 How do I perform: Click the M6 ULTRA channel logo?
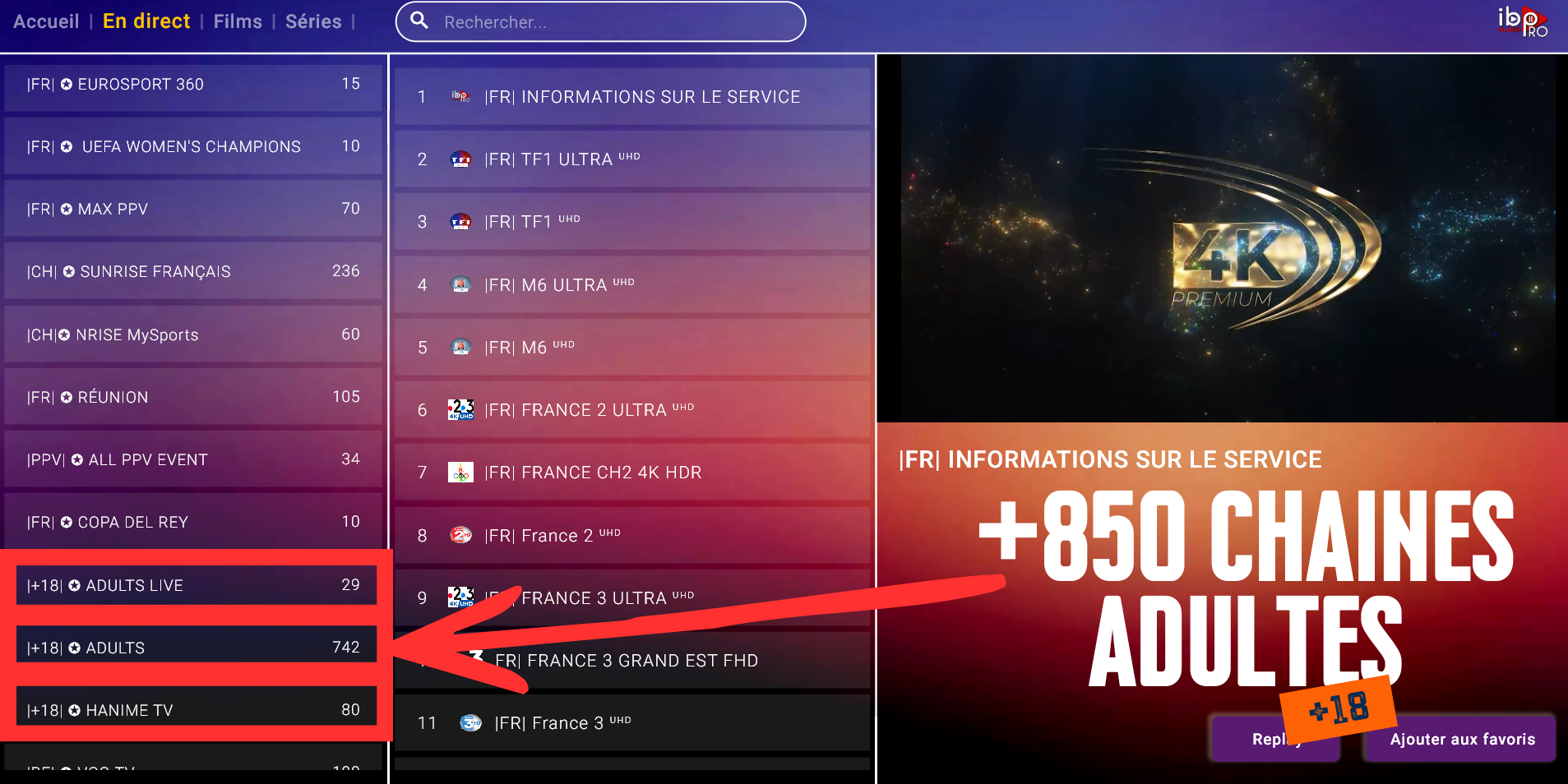(x=461, y=284)
